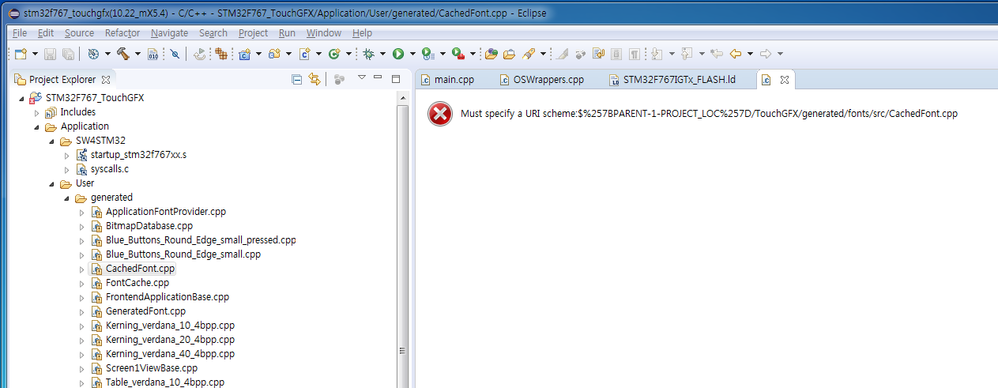The image size is (998, 388).
Task: Click the New Class green C icon
Action: click(x=334, y=54)
